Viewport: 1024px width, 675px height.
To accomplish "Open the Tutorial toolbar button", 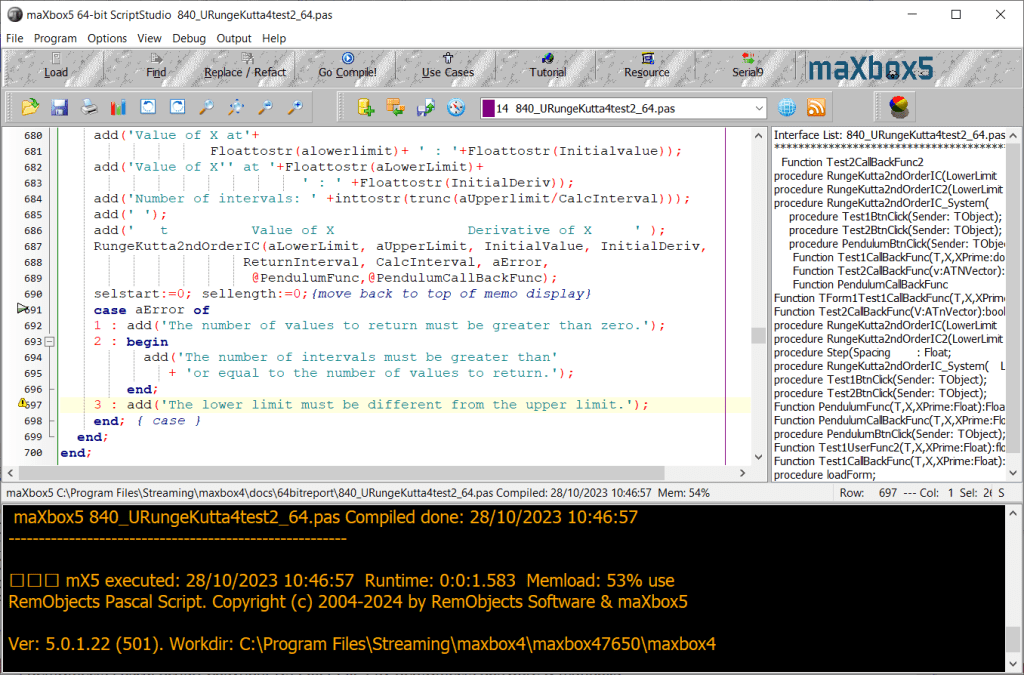I will (x=547, y=67).
